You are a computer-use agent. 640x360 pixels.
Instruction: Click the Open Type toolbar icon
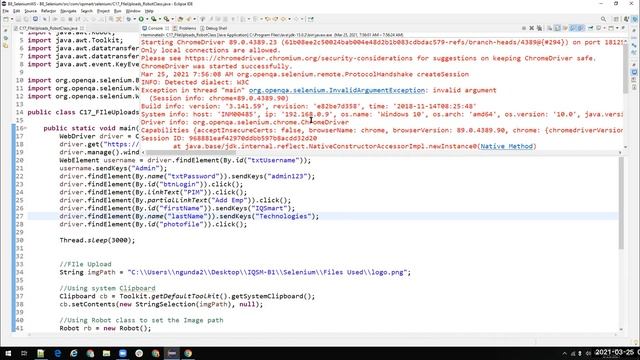(x=180, y=19)
